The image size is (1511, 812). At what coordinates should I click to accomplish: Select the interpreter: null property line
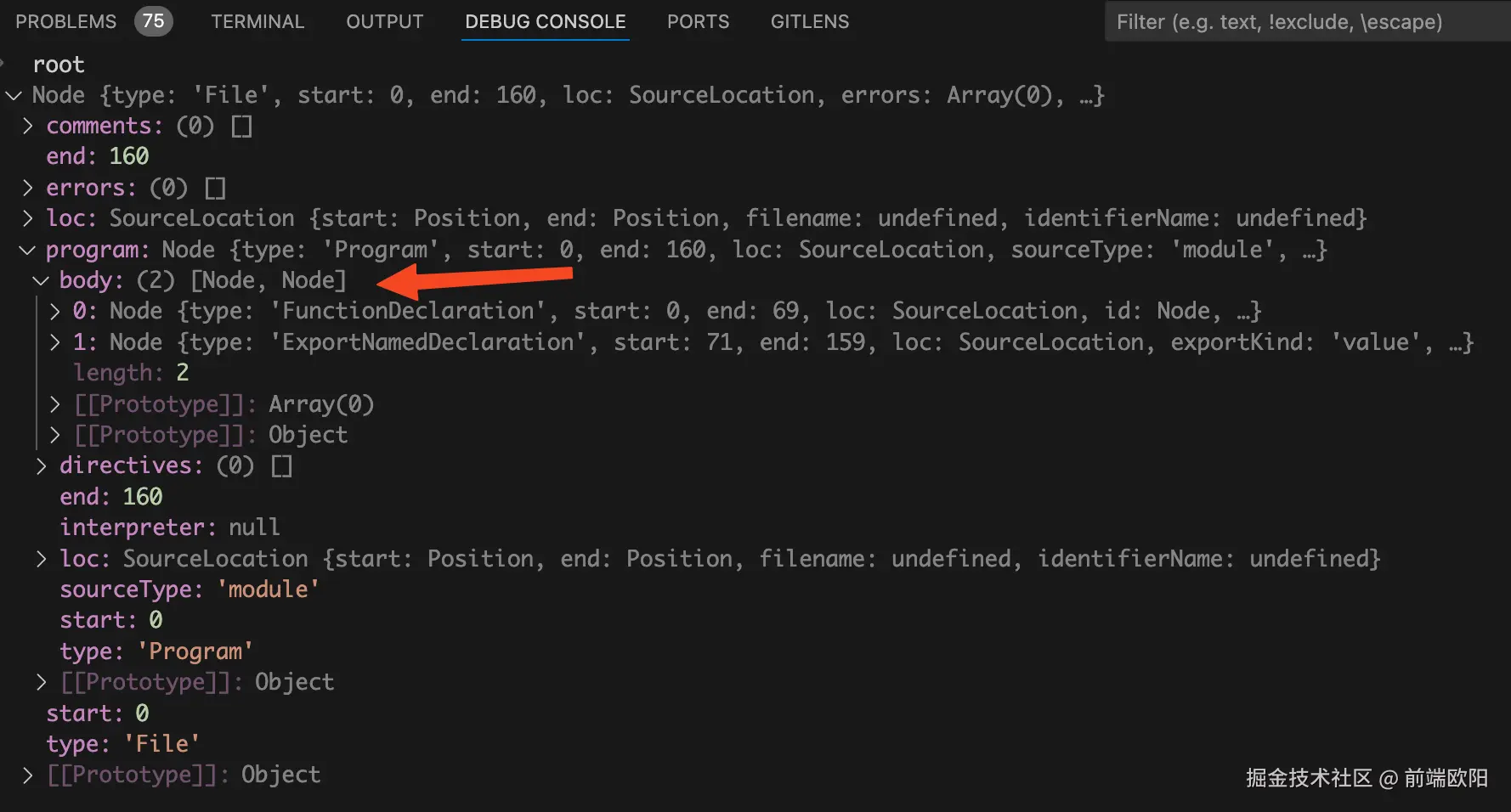pyautogui.click(x=169, y=527)
